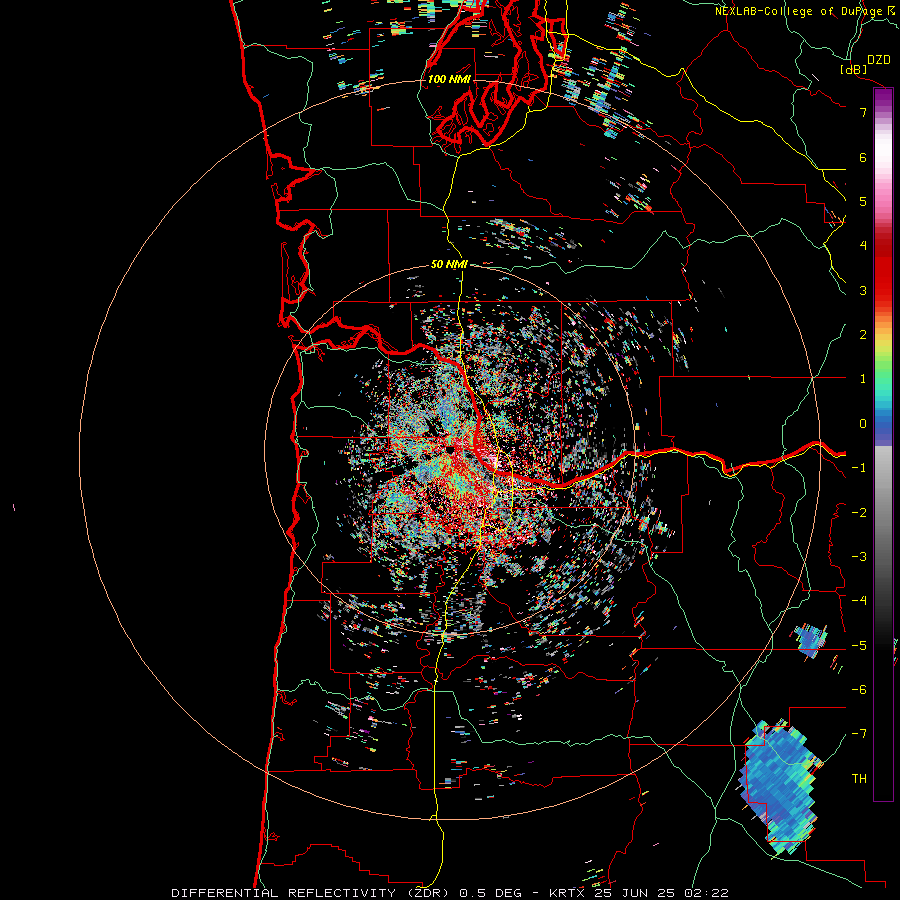Click the [dB] units label
This screenshot has width=900, height=900.
[x=853, y=69]
